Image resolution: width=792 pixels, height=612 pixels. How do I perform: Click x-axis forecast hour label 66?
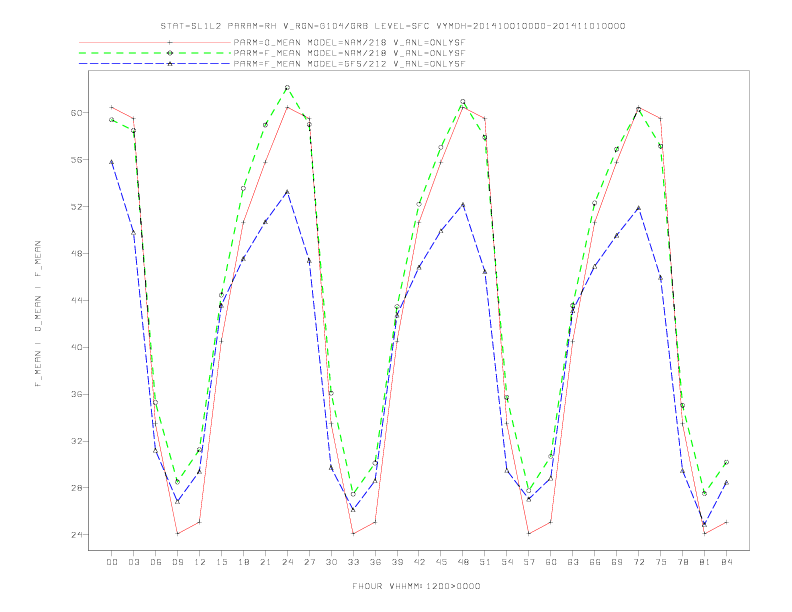coord(595,562)
